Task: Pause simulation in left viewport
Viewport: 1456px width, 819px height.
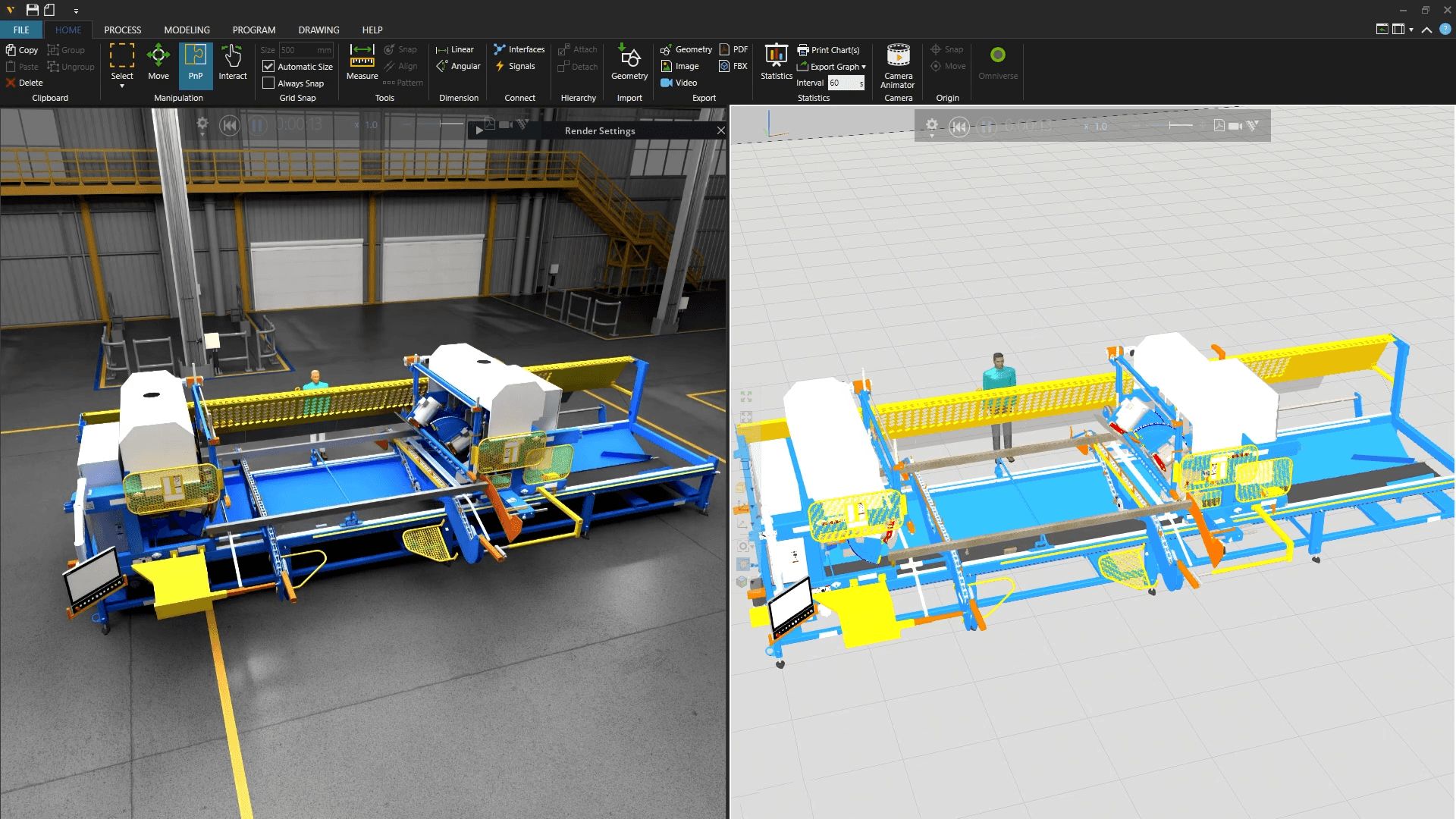Action: click(x=258, y=125)
